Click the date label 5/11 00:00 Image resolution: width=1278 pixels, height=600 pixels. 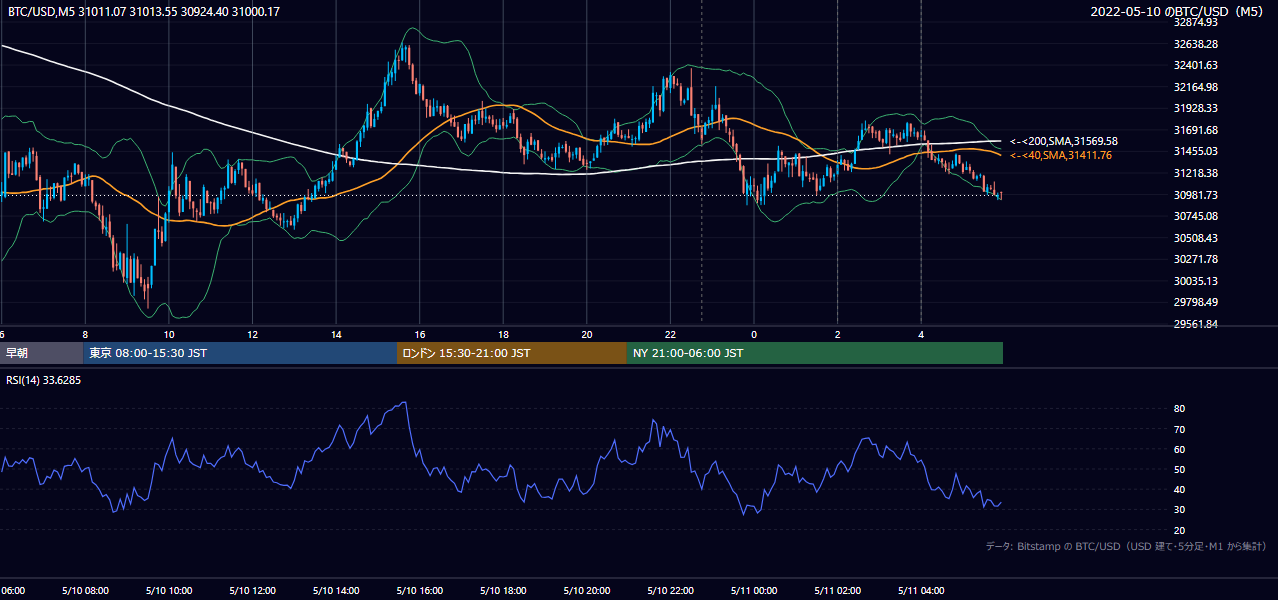754,591
